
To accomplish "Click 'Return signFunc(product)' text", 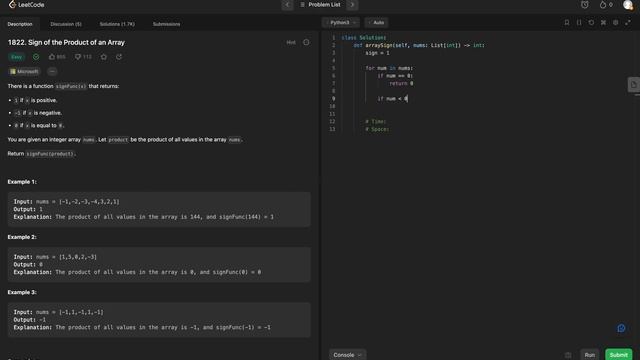I will click(x=42, y=154).
